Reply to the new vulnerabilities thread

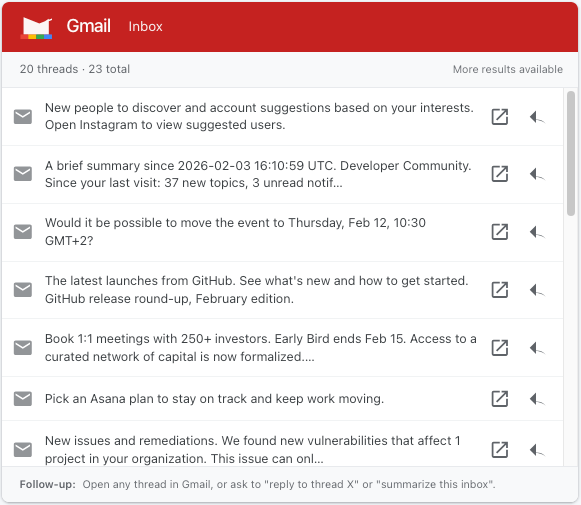[537, 450]
